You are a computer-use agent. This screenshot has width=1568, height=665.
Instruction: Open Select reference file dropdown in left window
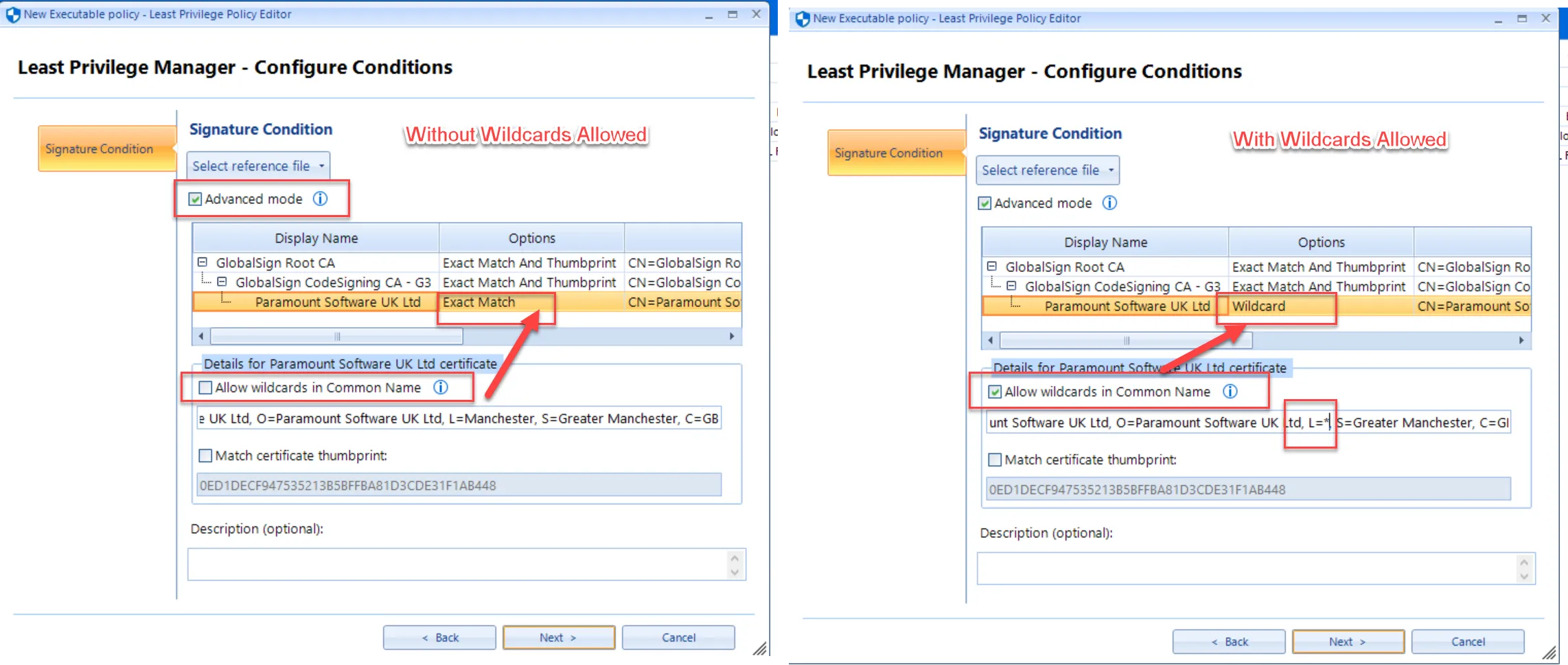(258, 166)
